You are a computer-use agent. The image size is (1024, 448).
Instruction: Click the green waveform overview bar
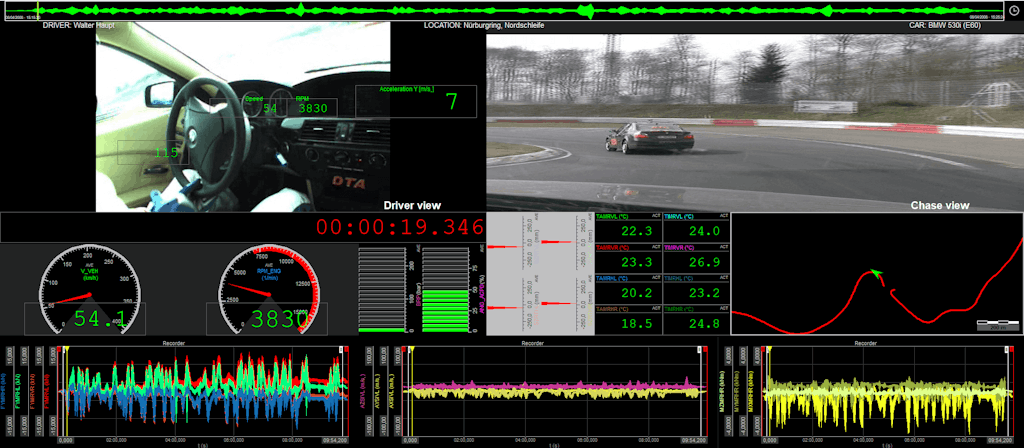(503, 10)
